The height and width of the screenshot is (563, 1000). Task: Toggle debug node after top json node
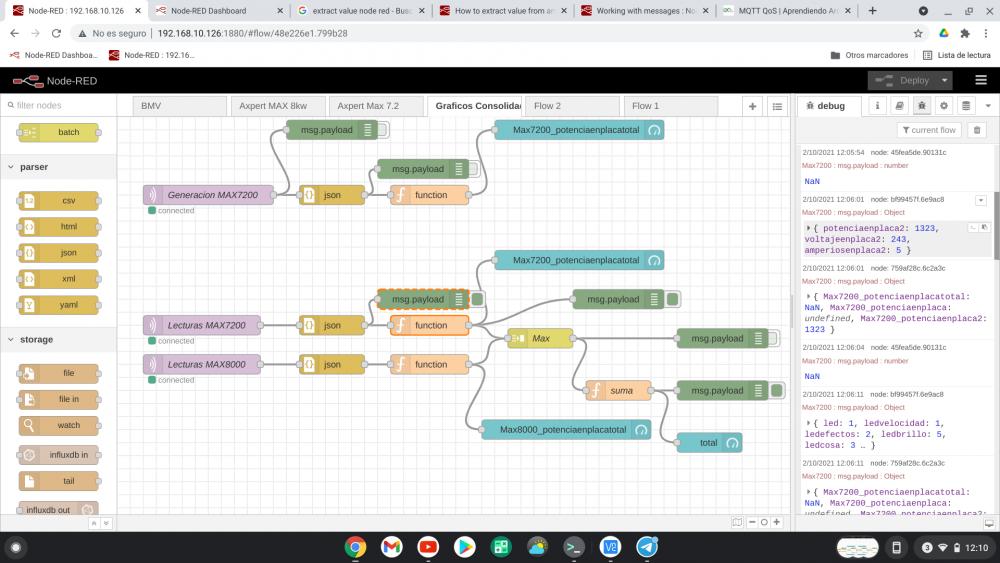pyautogui.click(x=473, y=169)
